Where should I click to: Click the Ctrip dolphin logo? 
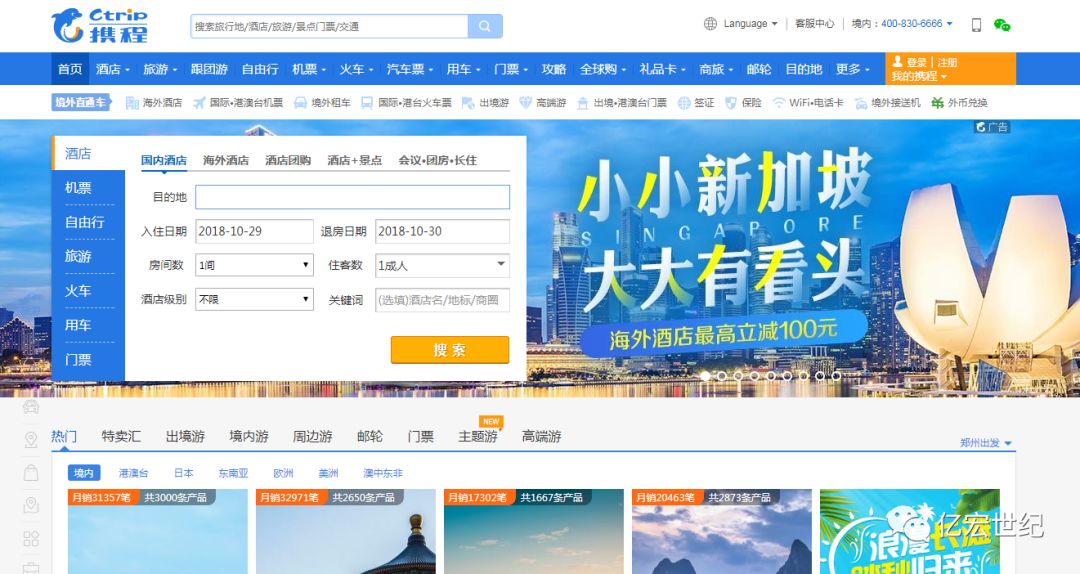coord(99,25)
